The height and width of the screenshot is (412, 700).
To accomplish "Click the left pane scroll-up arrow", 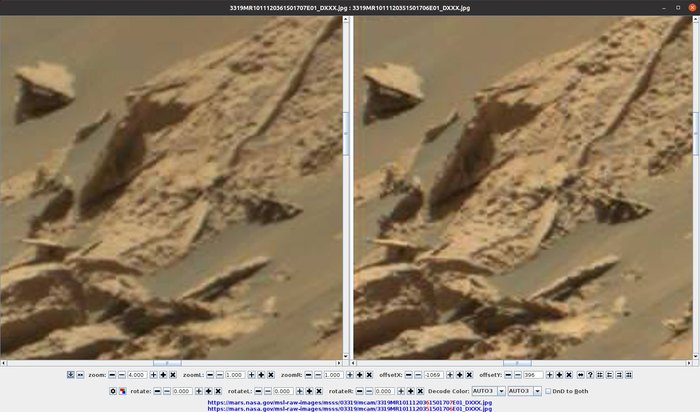I will pos(346,19).
